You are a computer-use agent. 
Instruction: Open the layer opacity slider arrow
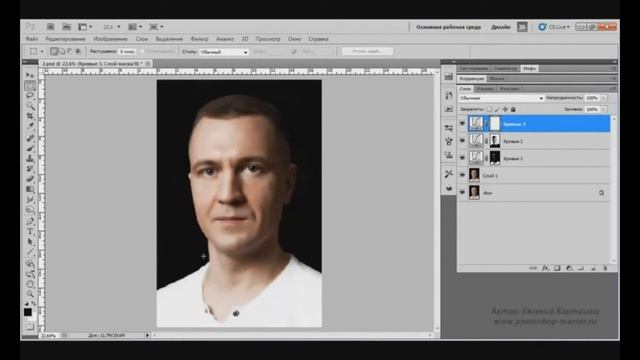tap(604, 98)
